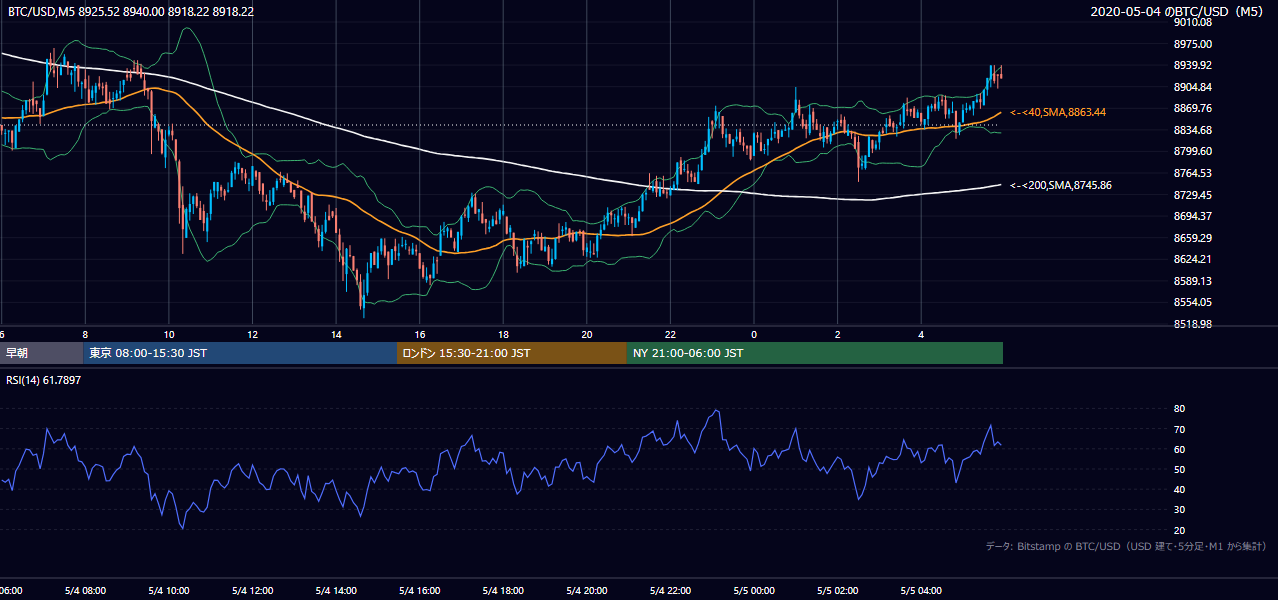Click the 5/4 14:00 date axis label
1278x600 pixels.
coord(336,591)
